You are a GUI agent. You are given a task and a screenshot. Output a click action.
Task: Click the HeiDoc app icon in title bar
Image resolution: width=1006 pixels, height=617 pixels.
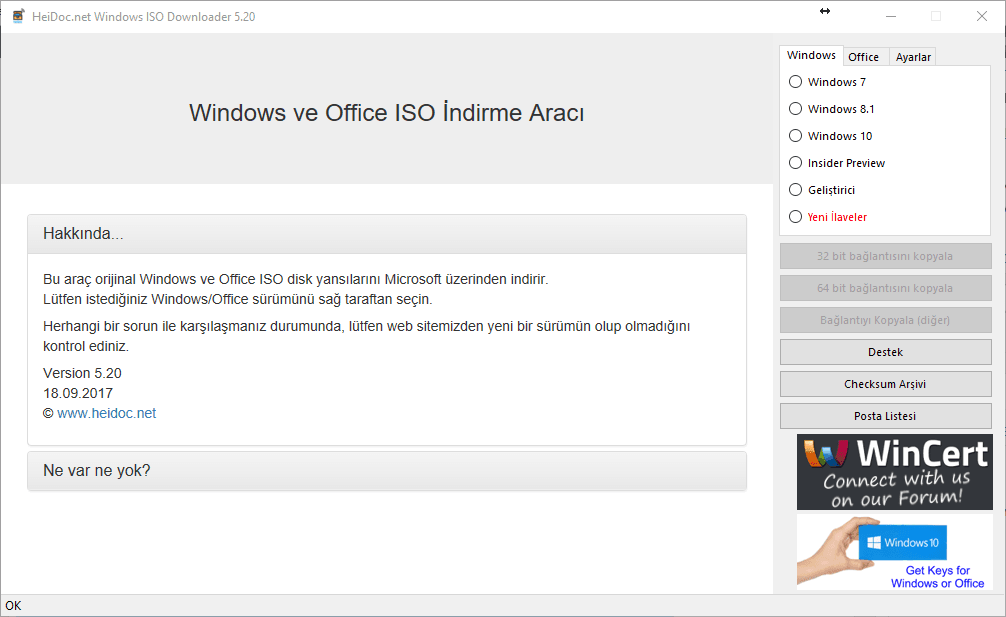19,16
